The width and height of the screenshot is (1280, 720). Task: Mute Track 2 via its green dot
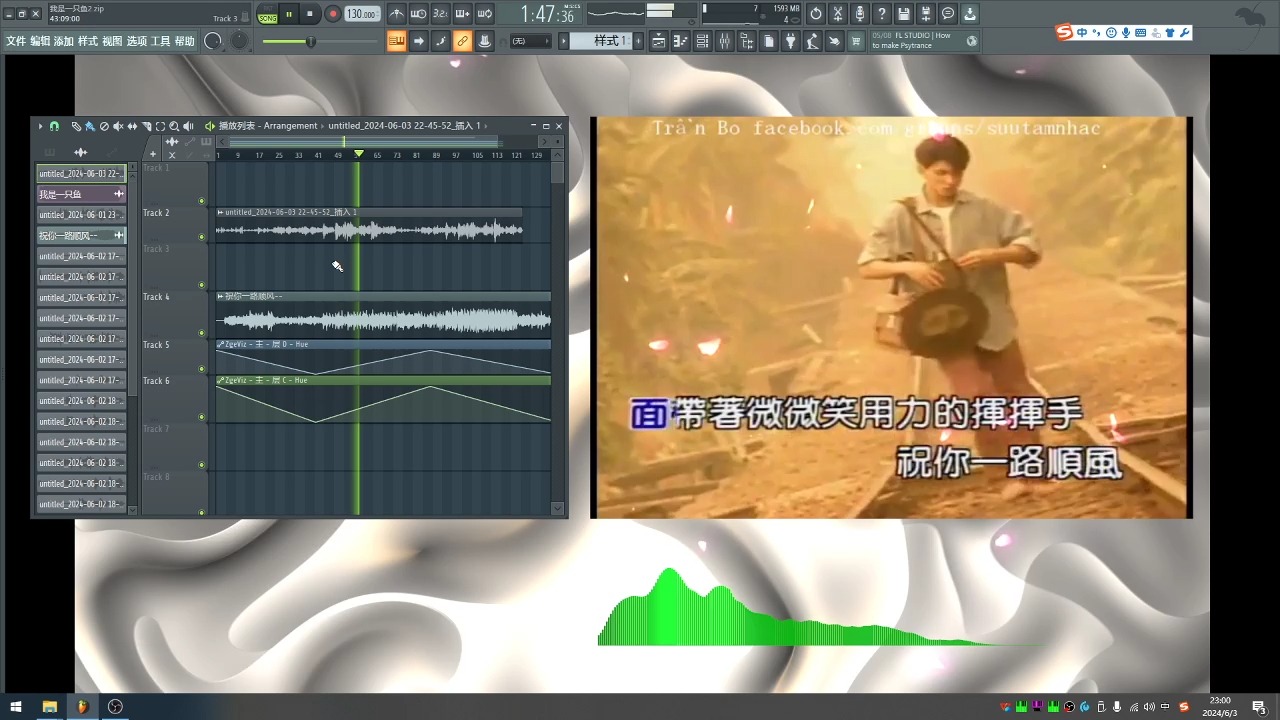click(x=201, y=237)
